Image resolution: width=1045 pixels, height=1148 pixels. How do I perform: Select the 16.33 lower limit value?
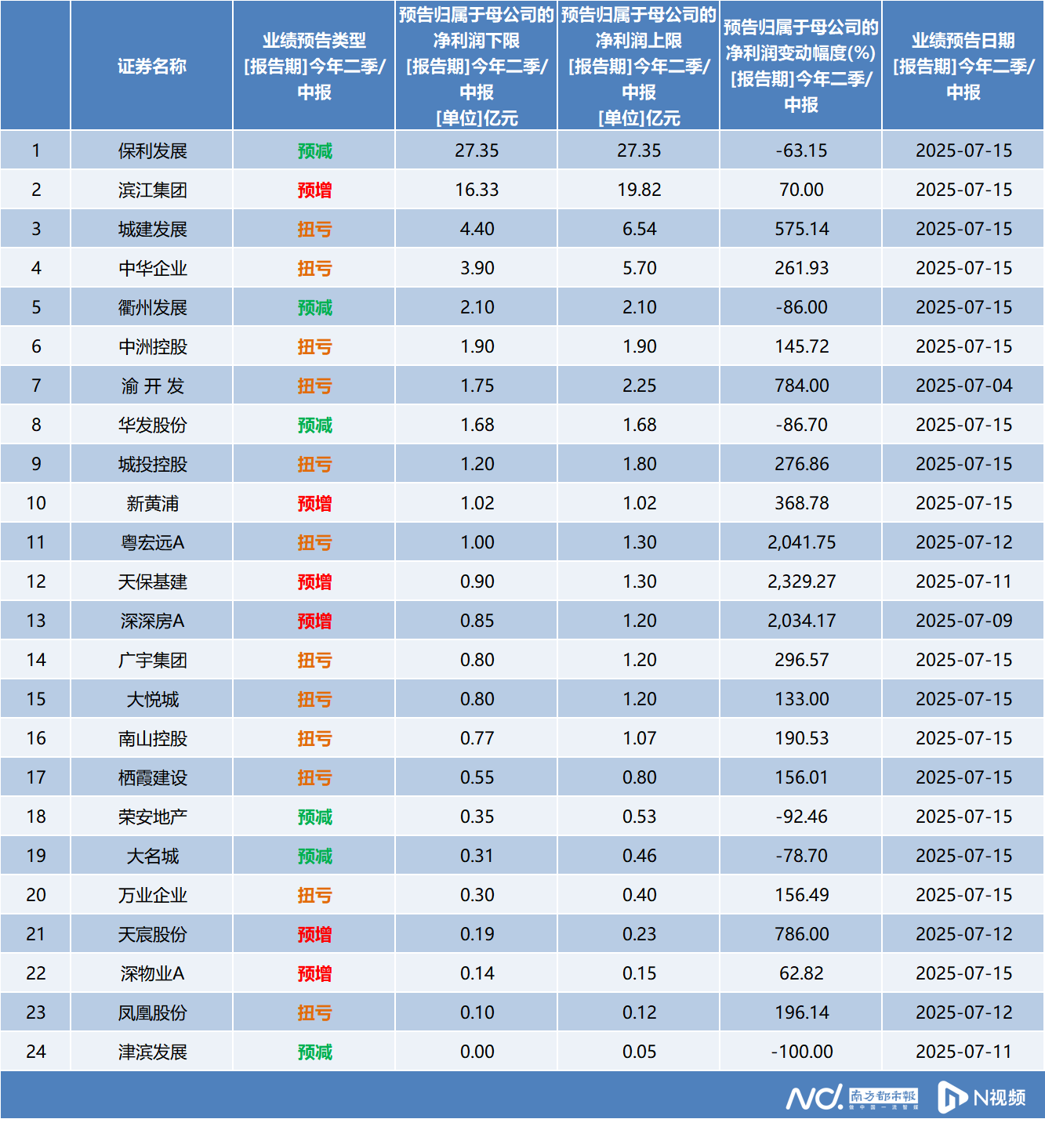pyautogui.click(x=477, y=190)
